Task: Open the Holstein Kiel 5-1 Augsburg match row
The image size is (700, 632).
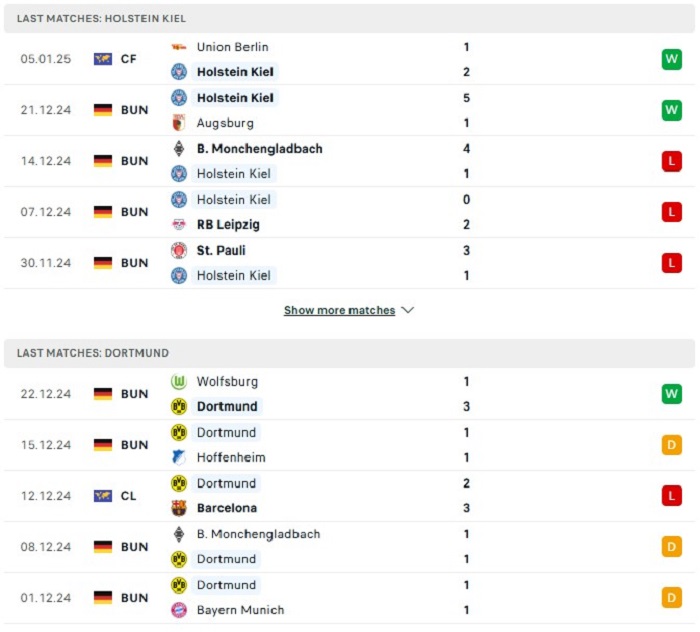Action: [349, 110]
